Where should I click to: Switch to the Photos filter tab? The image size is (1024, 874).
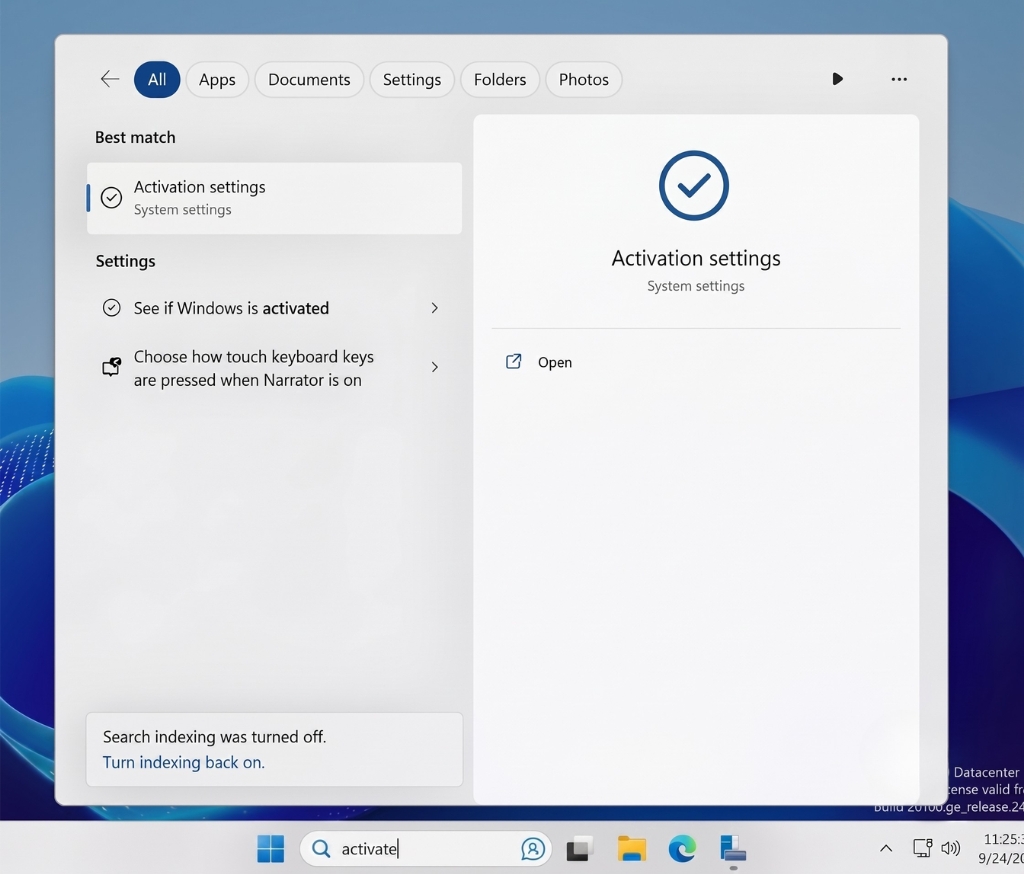583,80
